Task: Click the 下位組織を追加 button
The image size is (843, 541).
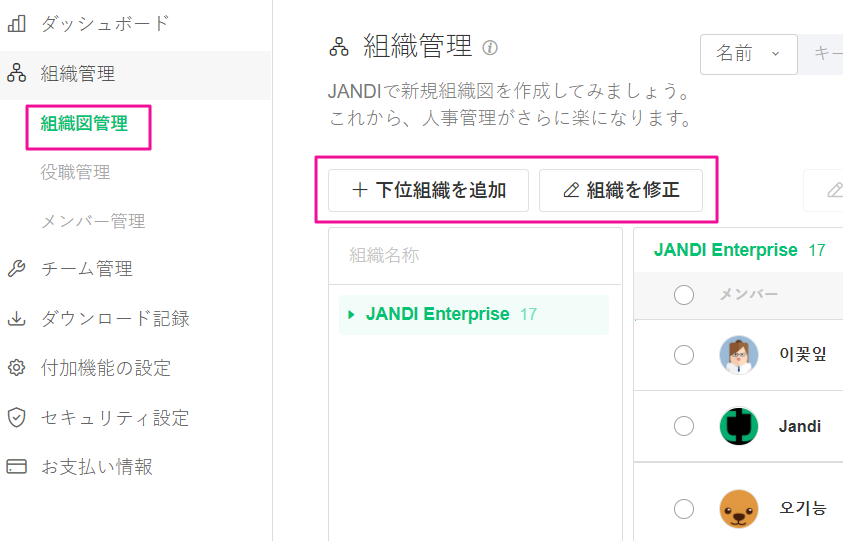Action: pos(429,190)
